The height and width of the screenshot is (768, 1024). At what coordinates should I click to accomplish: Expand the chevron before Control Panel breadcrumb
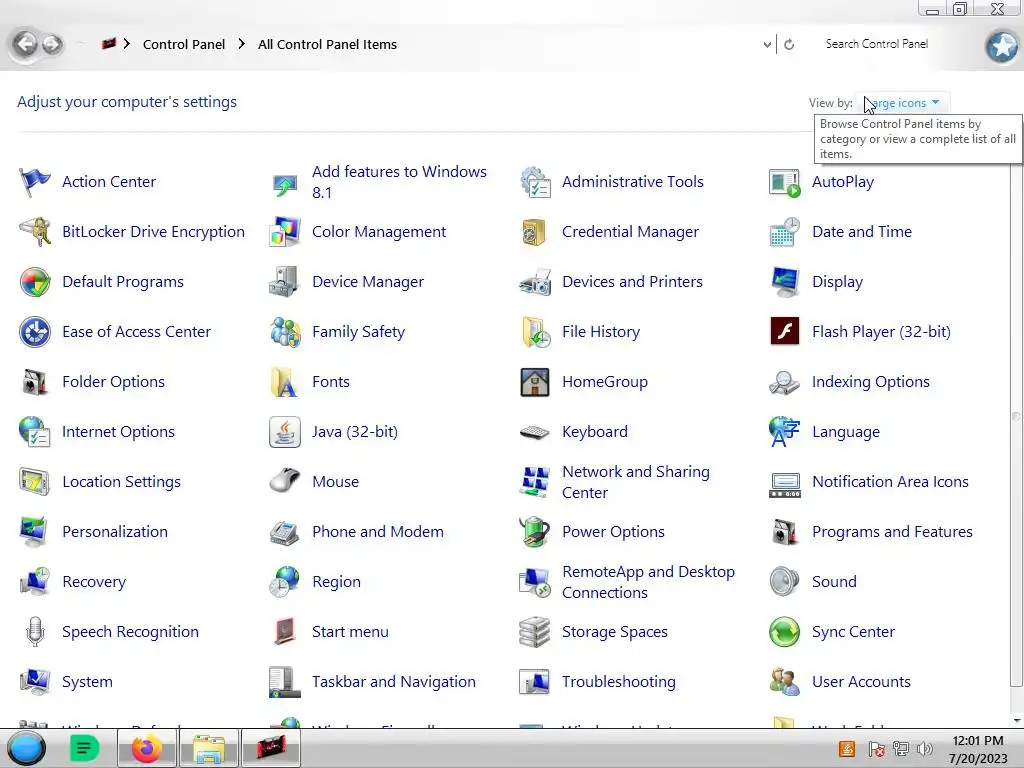pyautogui.click(x=127, y=44)
